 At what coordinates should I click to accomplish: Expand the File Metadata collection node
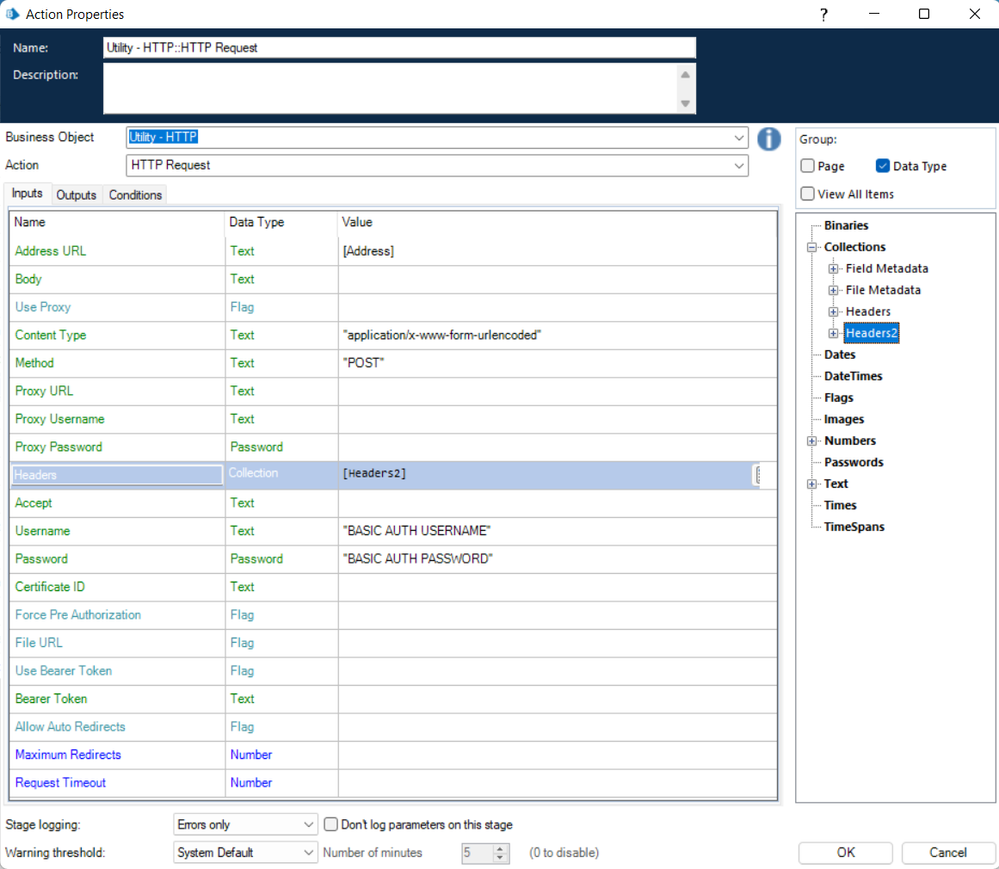(833, 290)
